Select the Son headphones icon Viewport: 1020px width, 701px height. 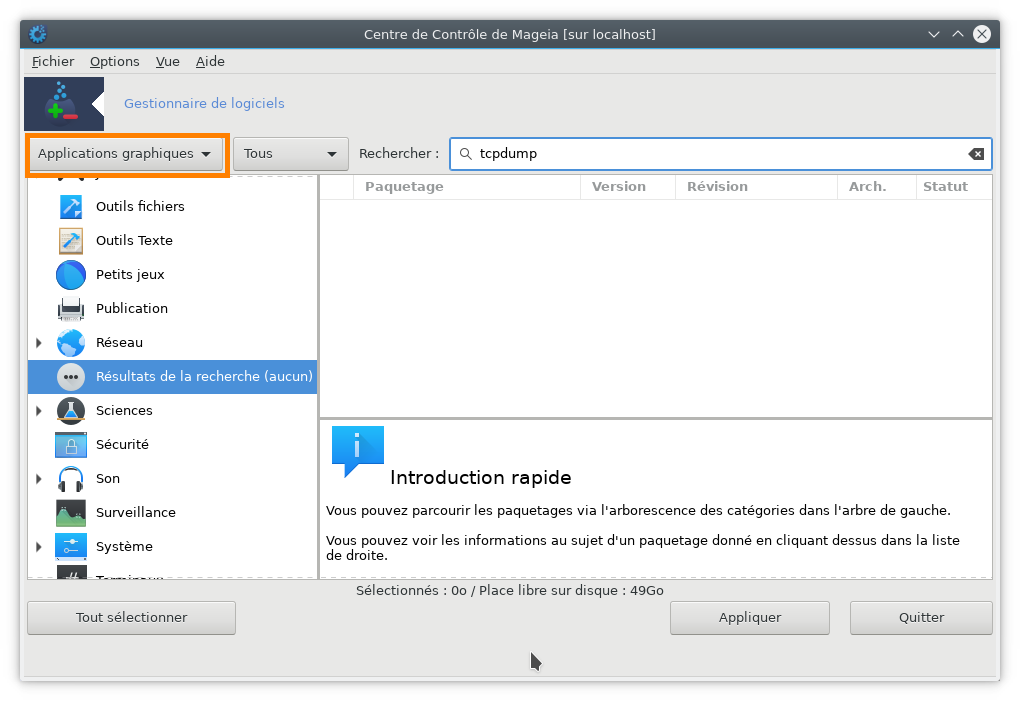pos(70,479)
